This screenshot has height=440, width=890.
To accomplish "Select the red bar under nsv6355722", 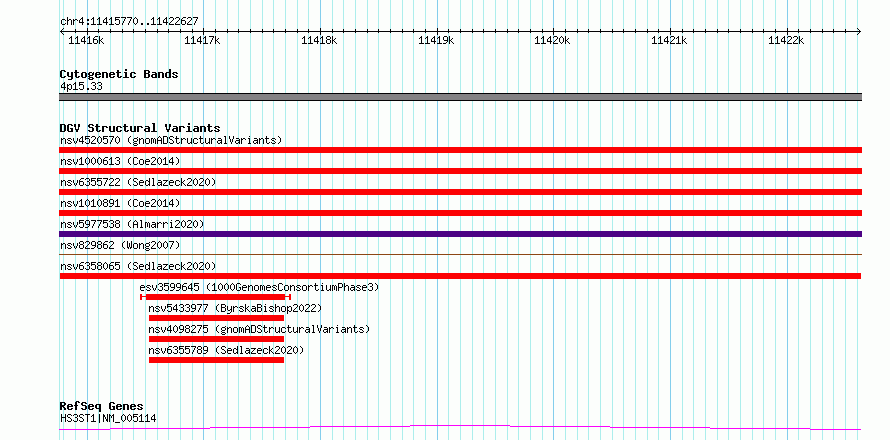I will click(460, 192).
